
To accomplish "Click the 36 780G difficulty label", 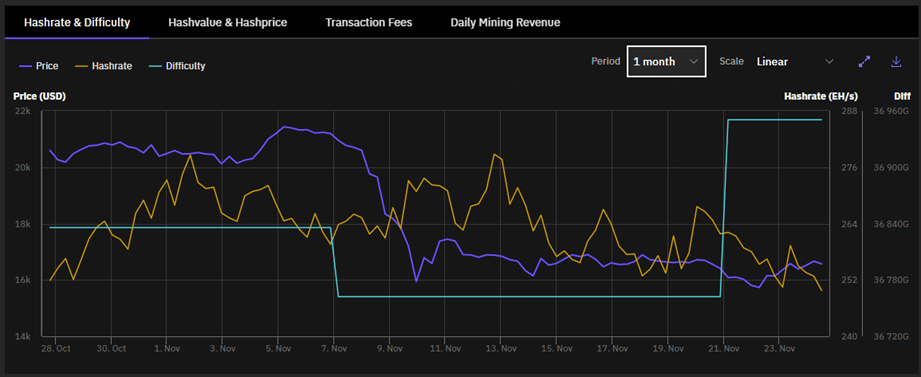I will [x=891, y=280].
